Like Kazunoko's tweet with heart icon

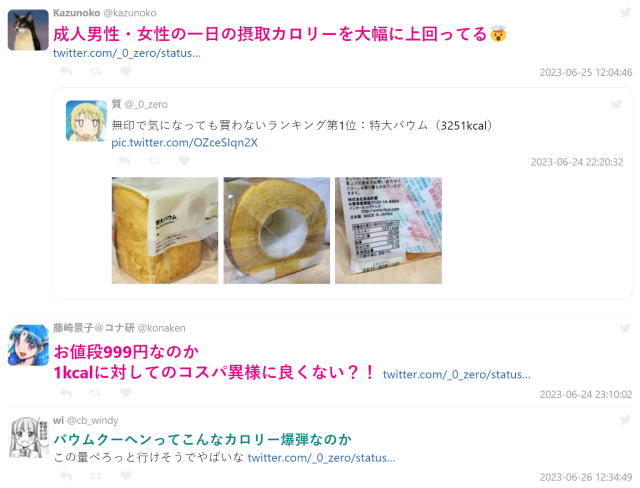126,71
